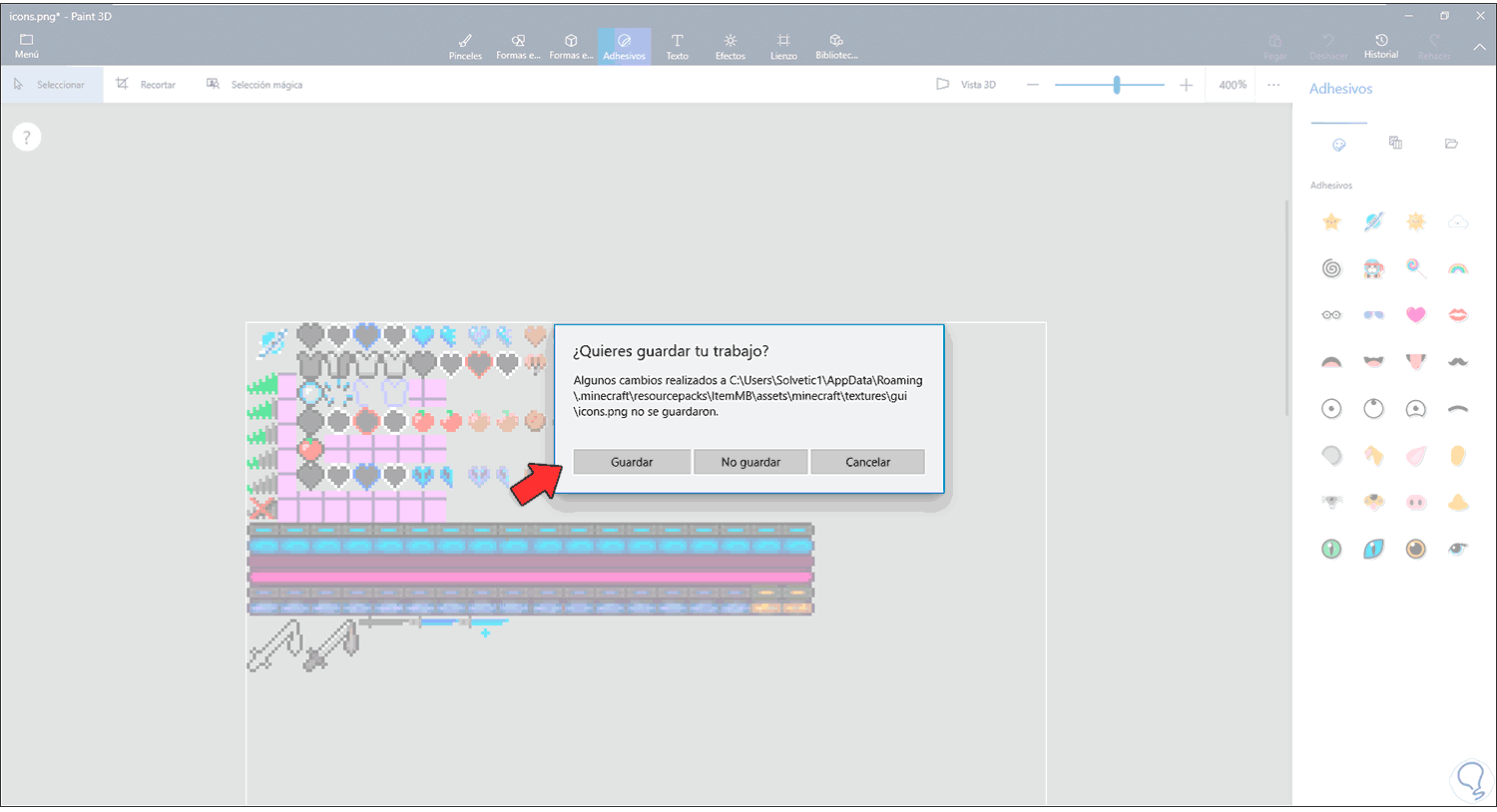Open the Efectos panel
The height and width of the screenshot is (812, 1497).
click(730, 46)
